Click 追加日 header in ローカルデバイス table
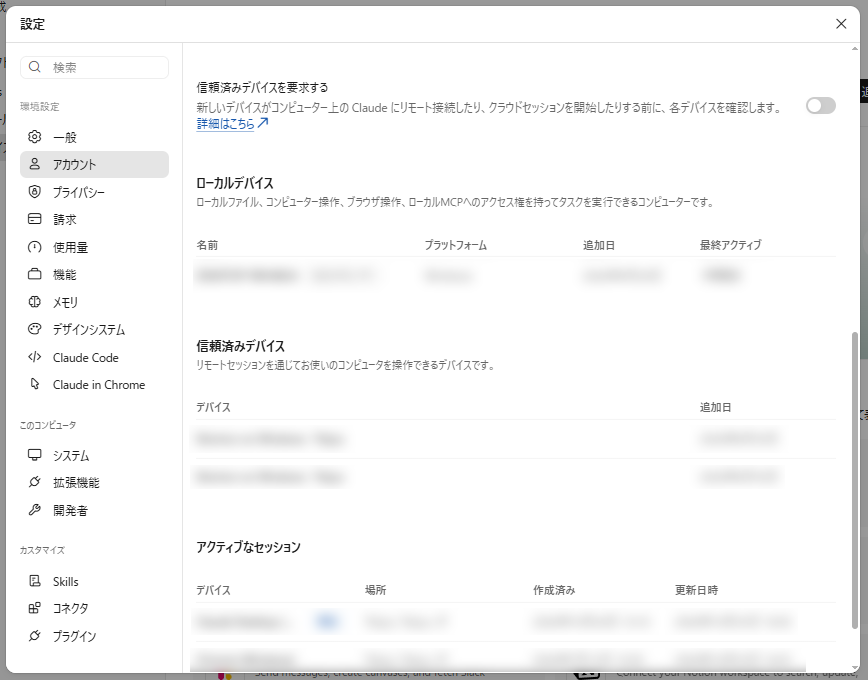The width and height of the screenshot is (868, 680). (x=598, y=245)
